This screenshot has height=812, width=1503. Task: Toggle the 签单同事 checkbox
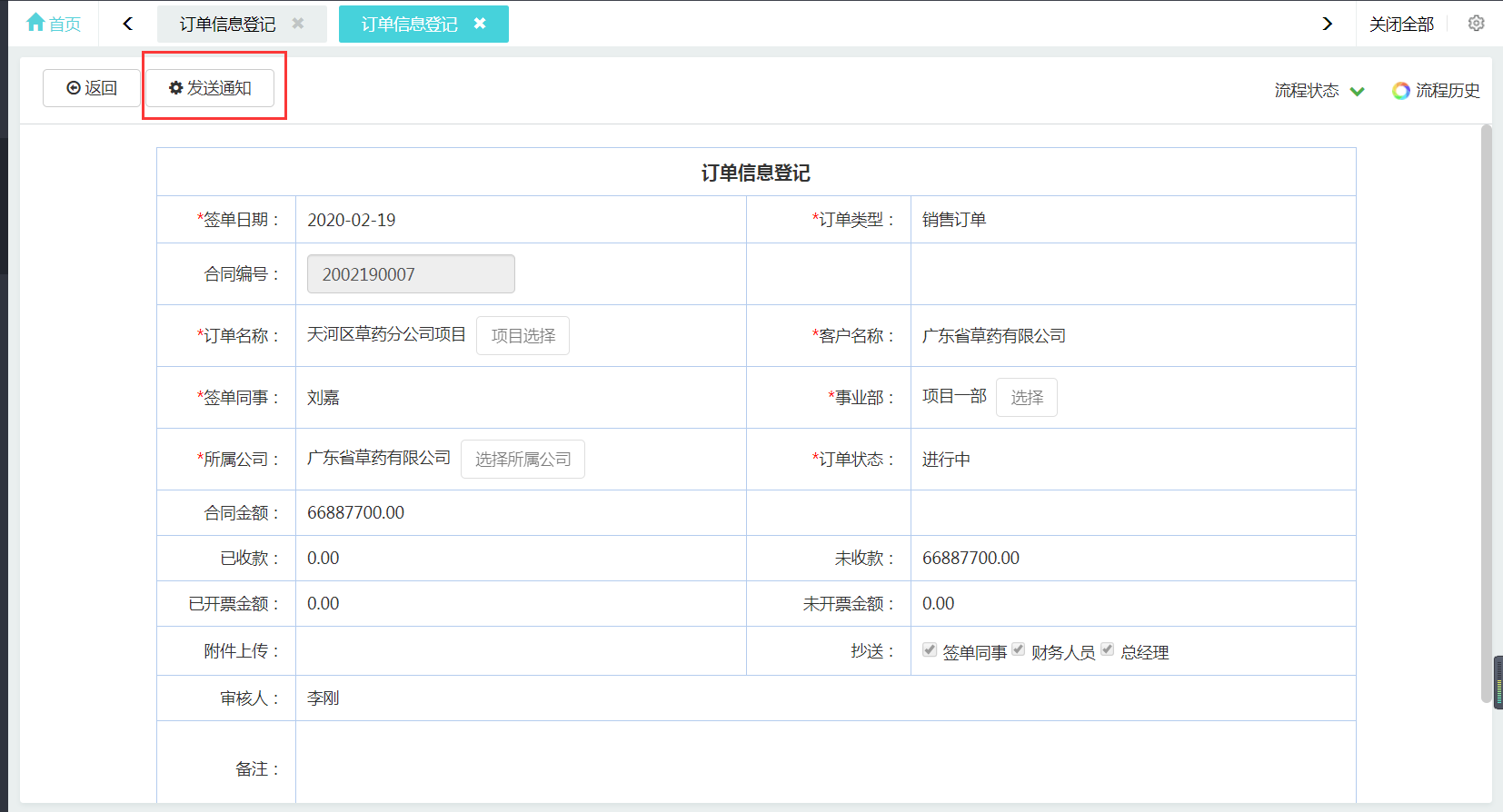click(930, 649)
